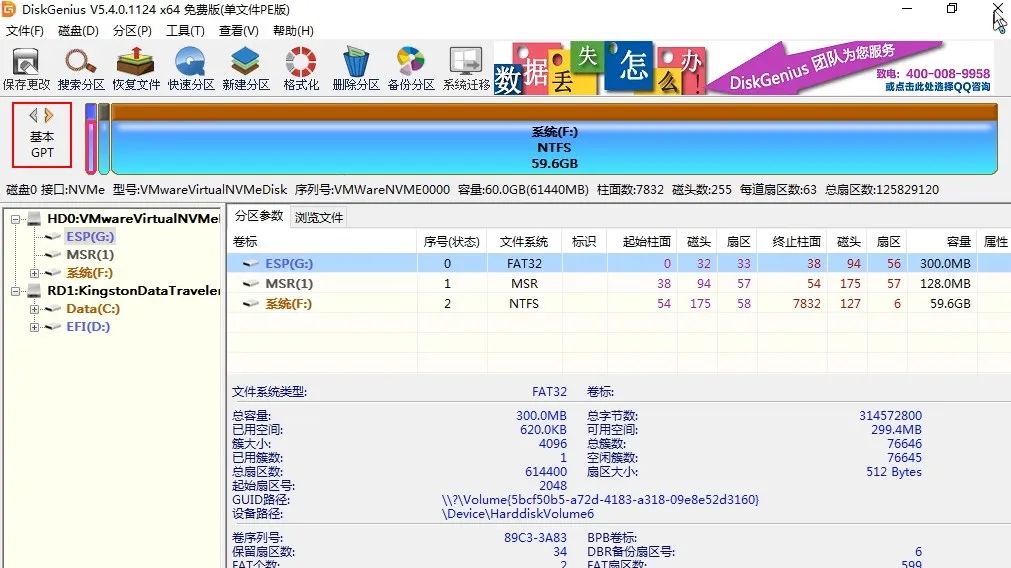
Task: Expand the Data(C:) tree node
Action: coord(34,309)
